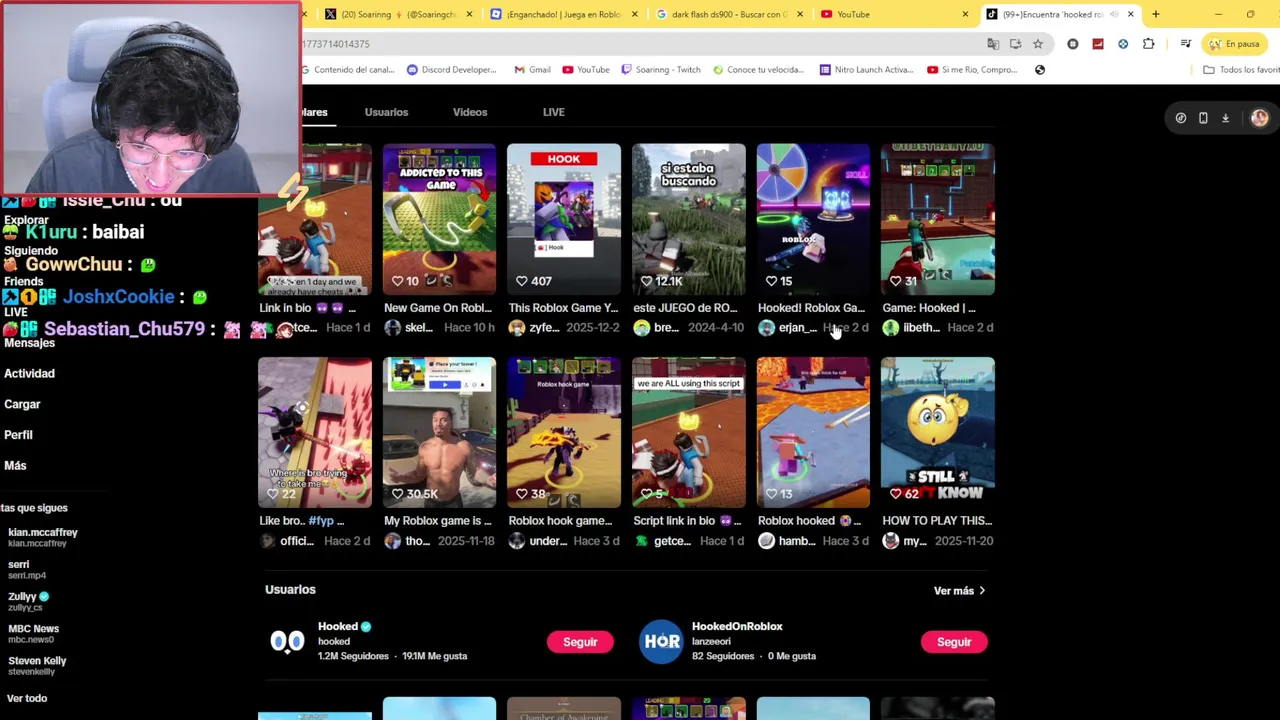The height and width of the screenshot is (720, 1280).
Task: Open the 'si estaba buscando' video thumbnail
Action: [x=689, y=219]
